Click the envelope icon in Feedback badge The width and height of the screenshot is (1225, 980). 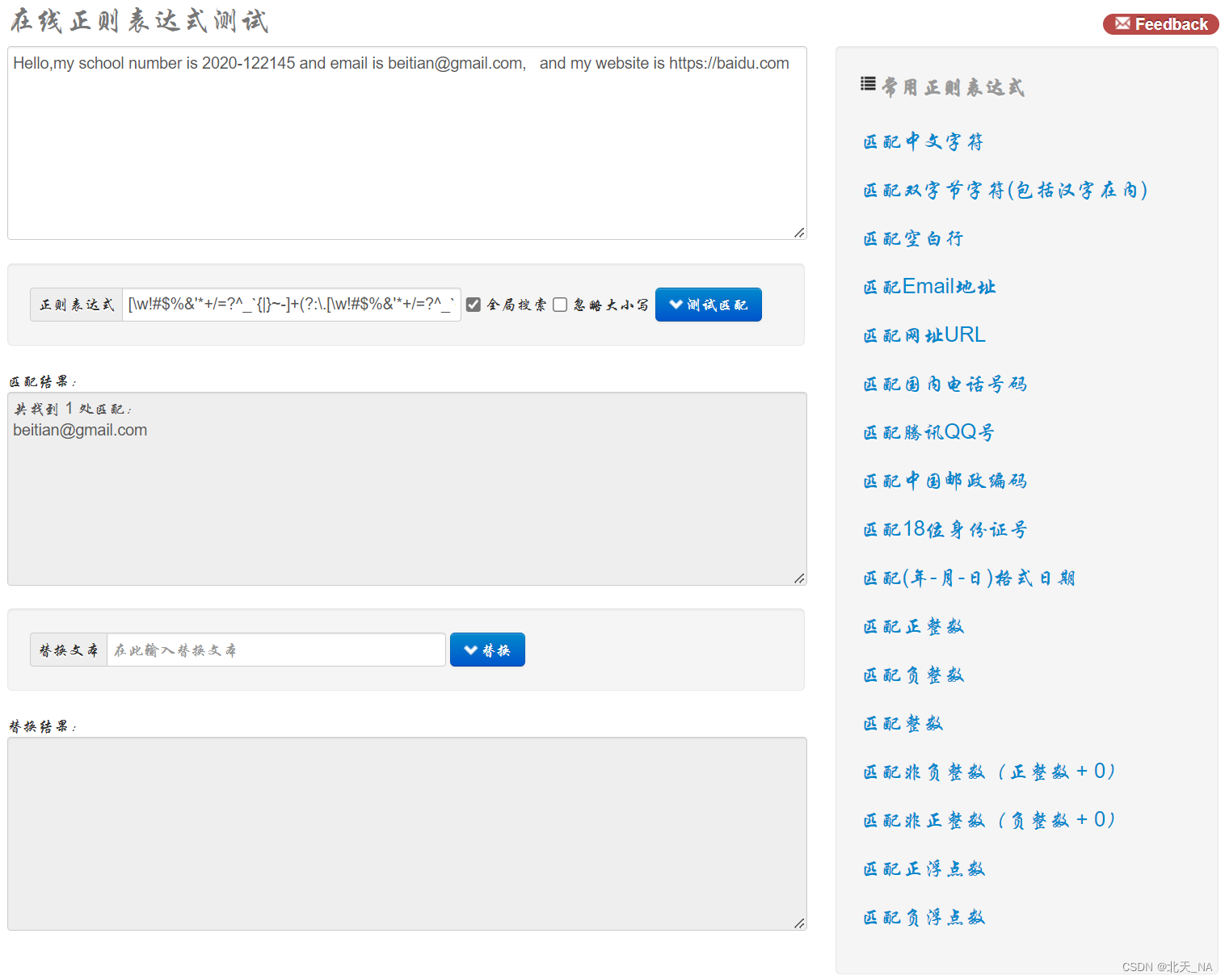(x=1122, y=23)
